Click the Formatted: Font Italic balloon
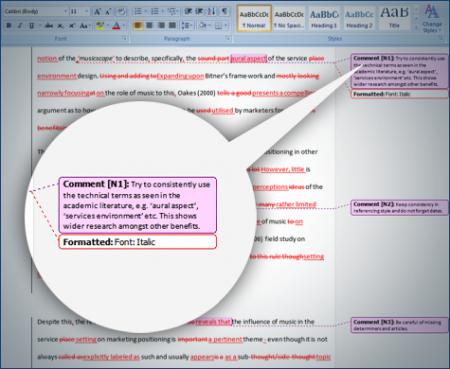This screenshot has width=450, height=369. [399, 94]
